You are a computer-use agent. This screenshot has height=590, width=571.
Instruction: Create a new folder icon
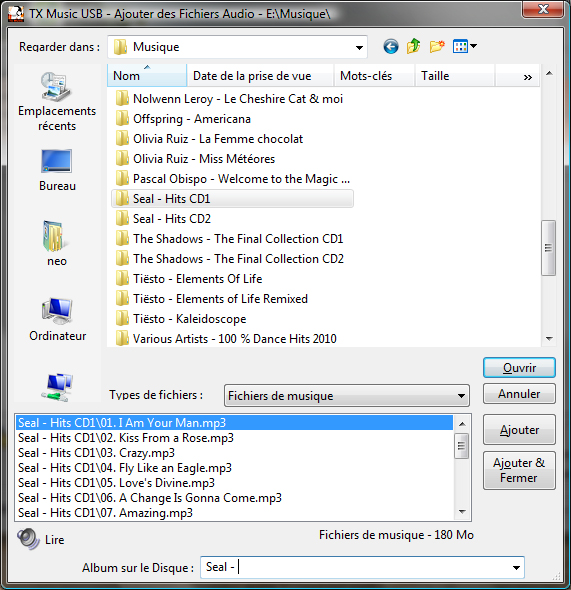click(437, 46)
